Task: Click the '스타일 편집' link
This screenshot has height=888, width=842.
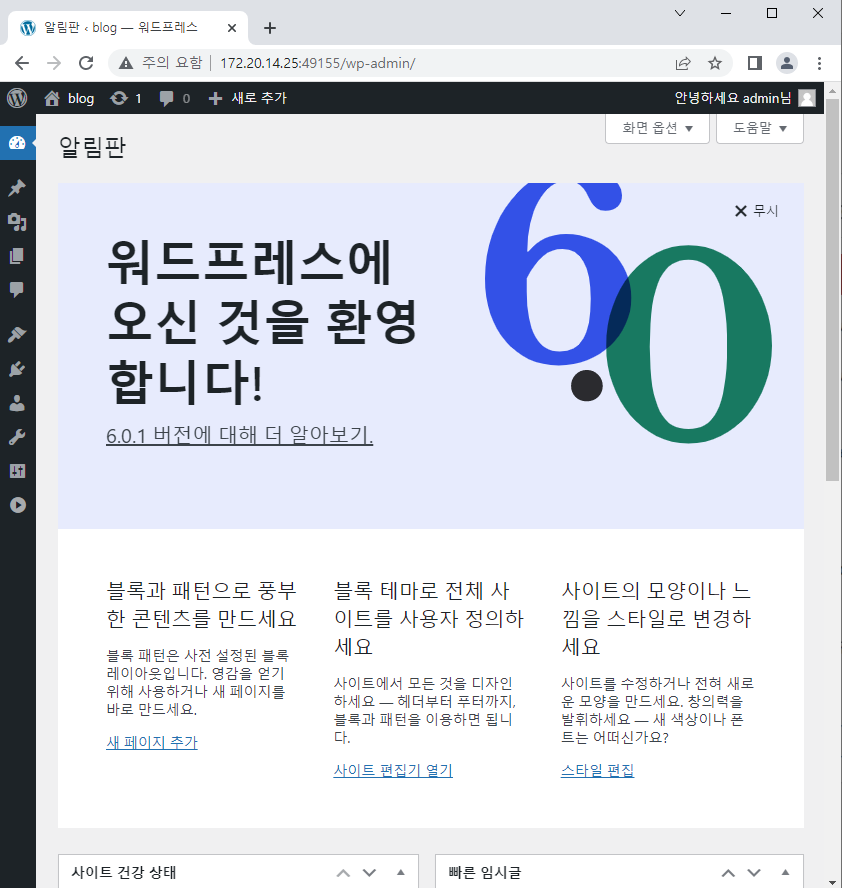Action: 597,770
